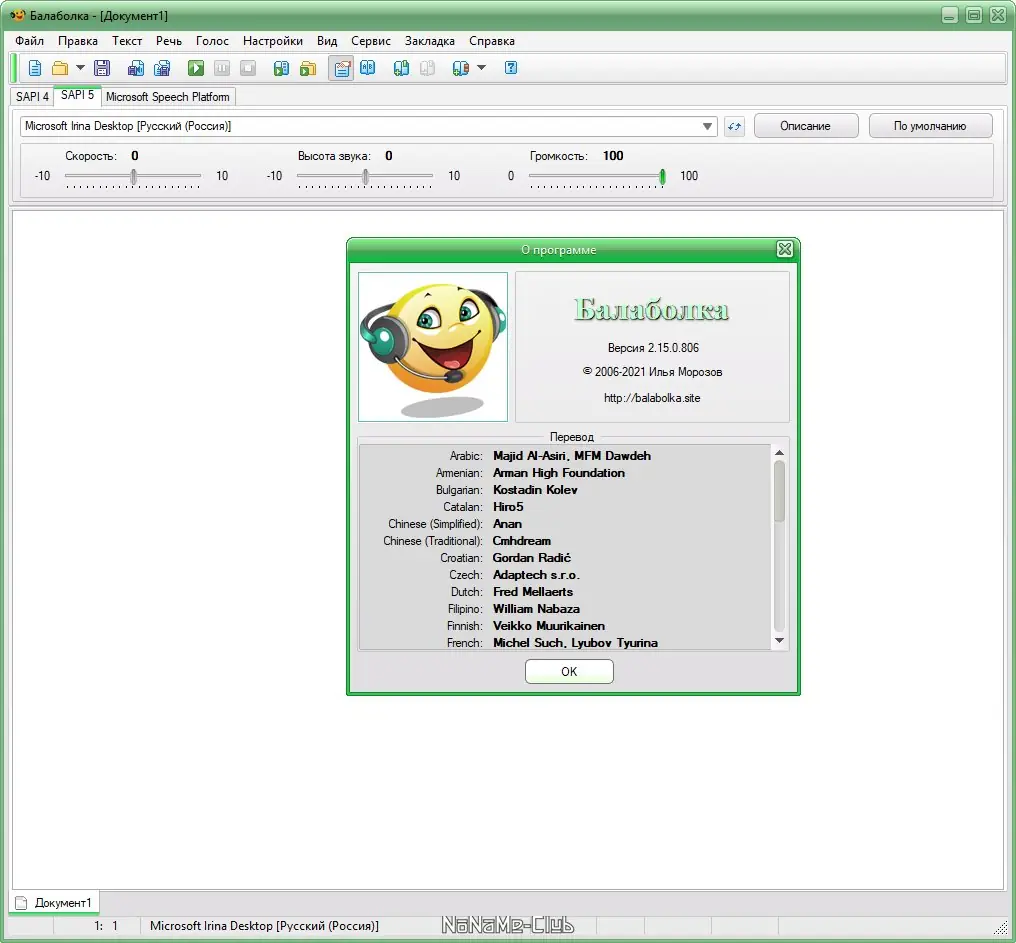Viewport: 1016px width, 943px height.
Task: Click 'Kostadin Kolev' translator entry
Action: point(535,490)
